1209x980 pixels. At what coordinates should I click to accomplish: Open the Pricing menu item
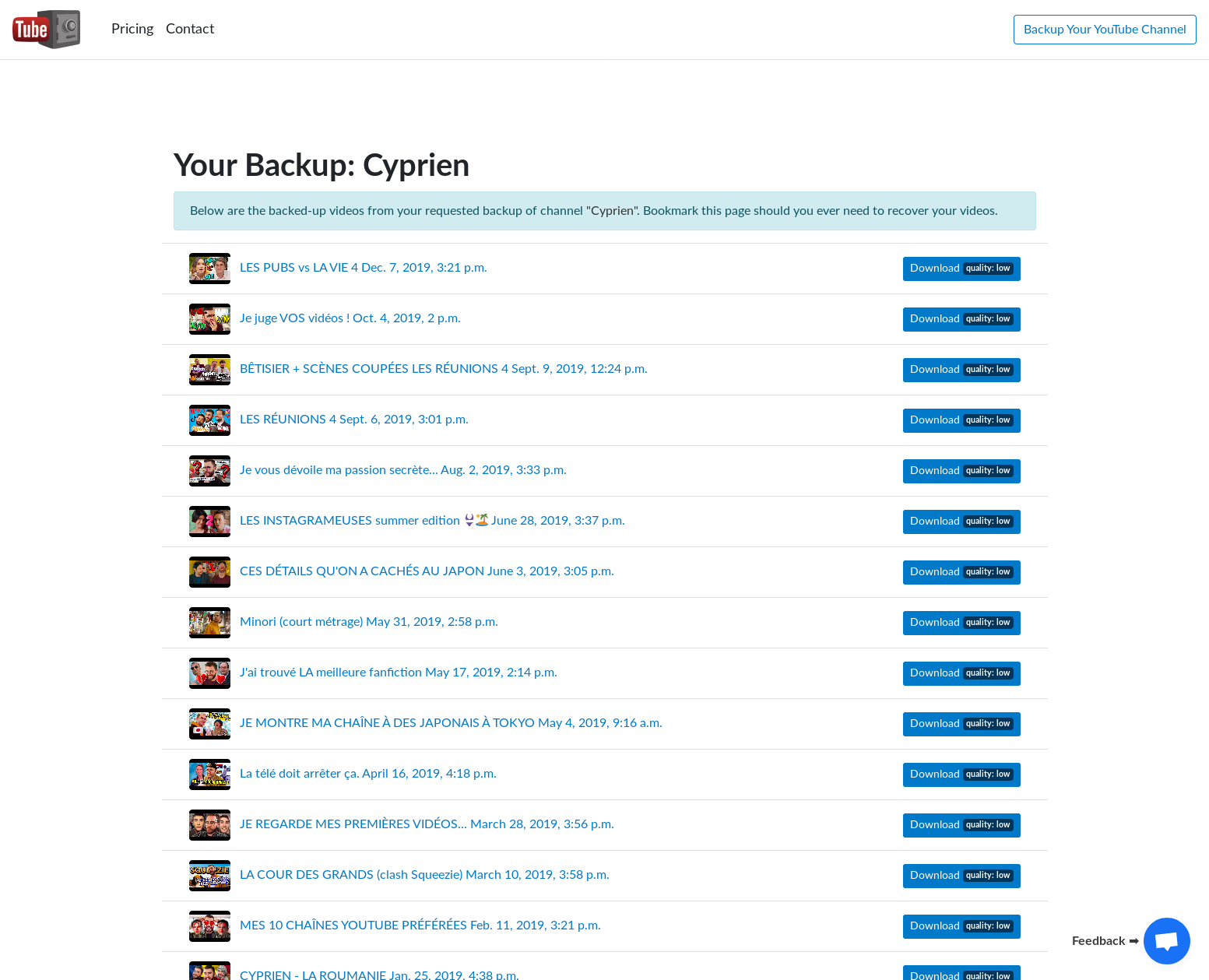(132, 29)
